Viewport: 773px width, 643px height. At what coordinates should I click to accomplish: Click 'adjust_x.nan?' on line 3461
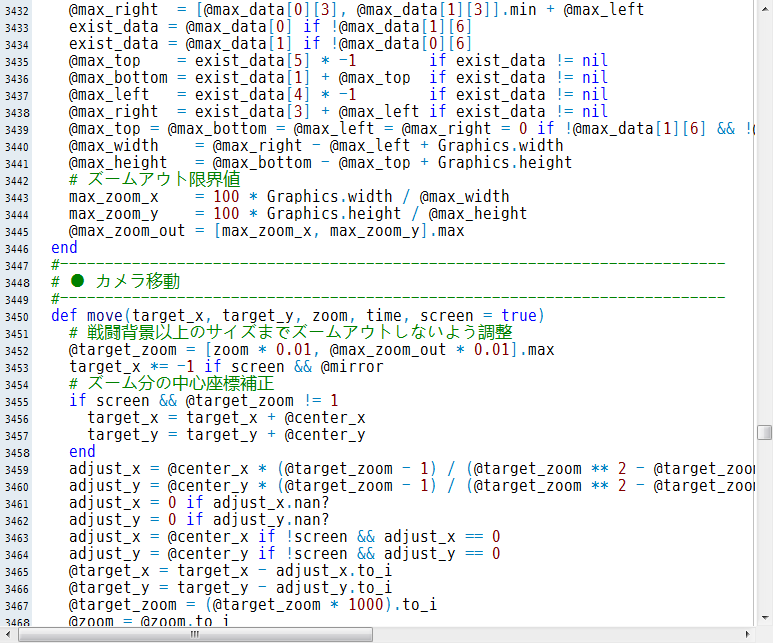271,503
